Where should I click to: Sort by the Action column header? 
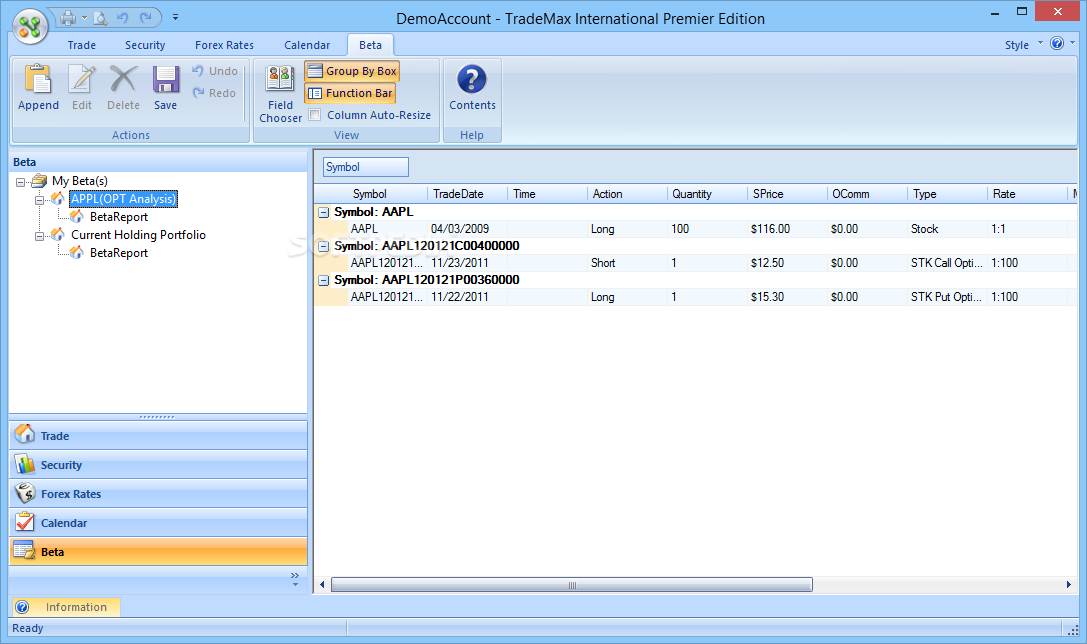tap(627, 194)
